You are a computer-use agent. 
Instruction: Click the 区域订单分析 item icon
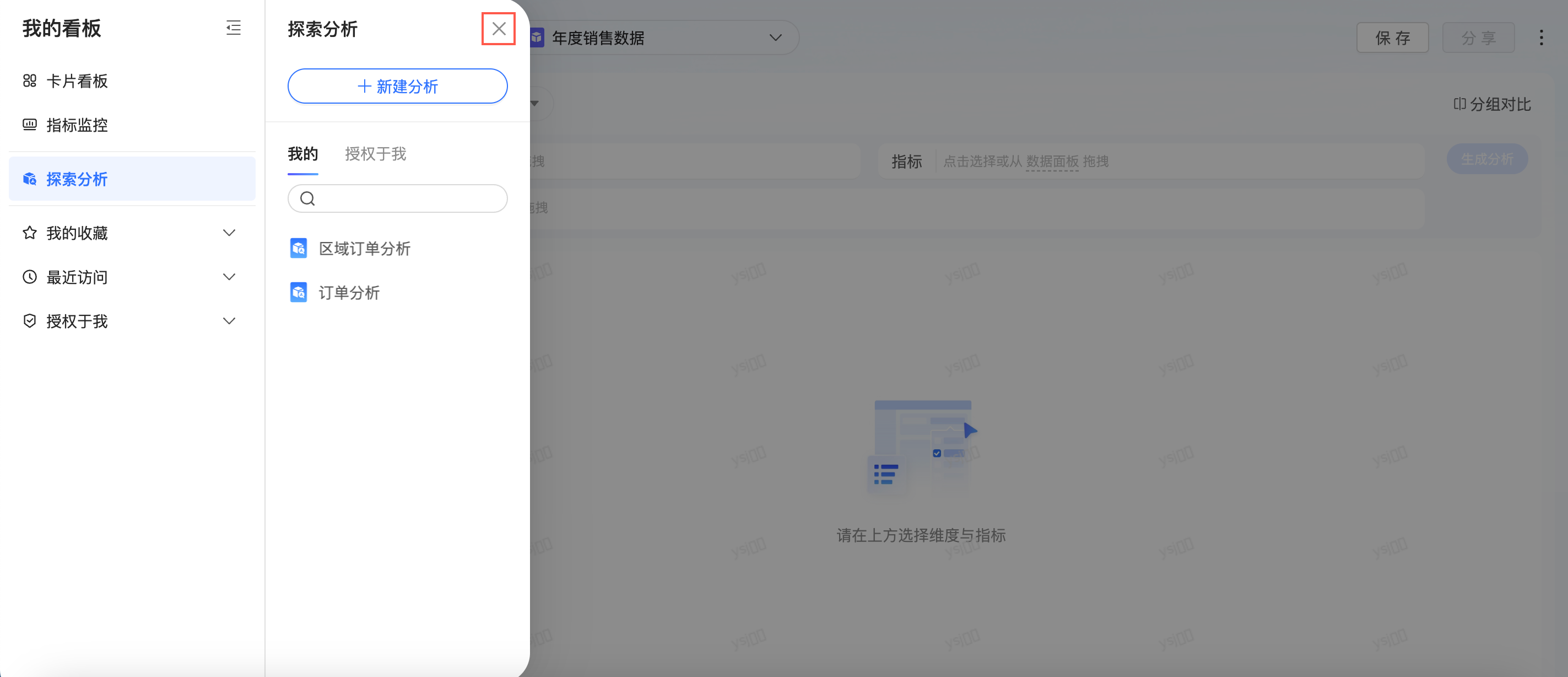[298, 249]
